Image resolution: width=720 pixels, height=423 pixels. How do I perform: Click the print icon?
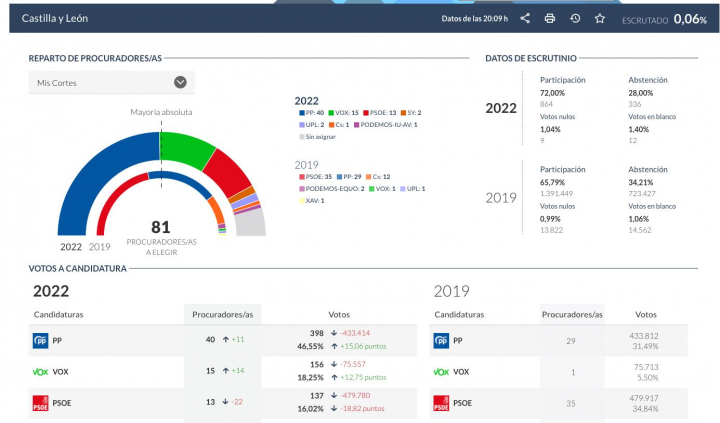pyautogui.click(x=549, y=18)
